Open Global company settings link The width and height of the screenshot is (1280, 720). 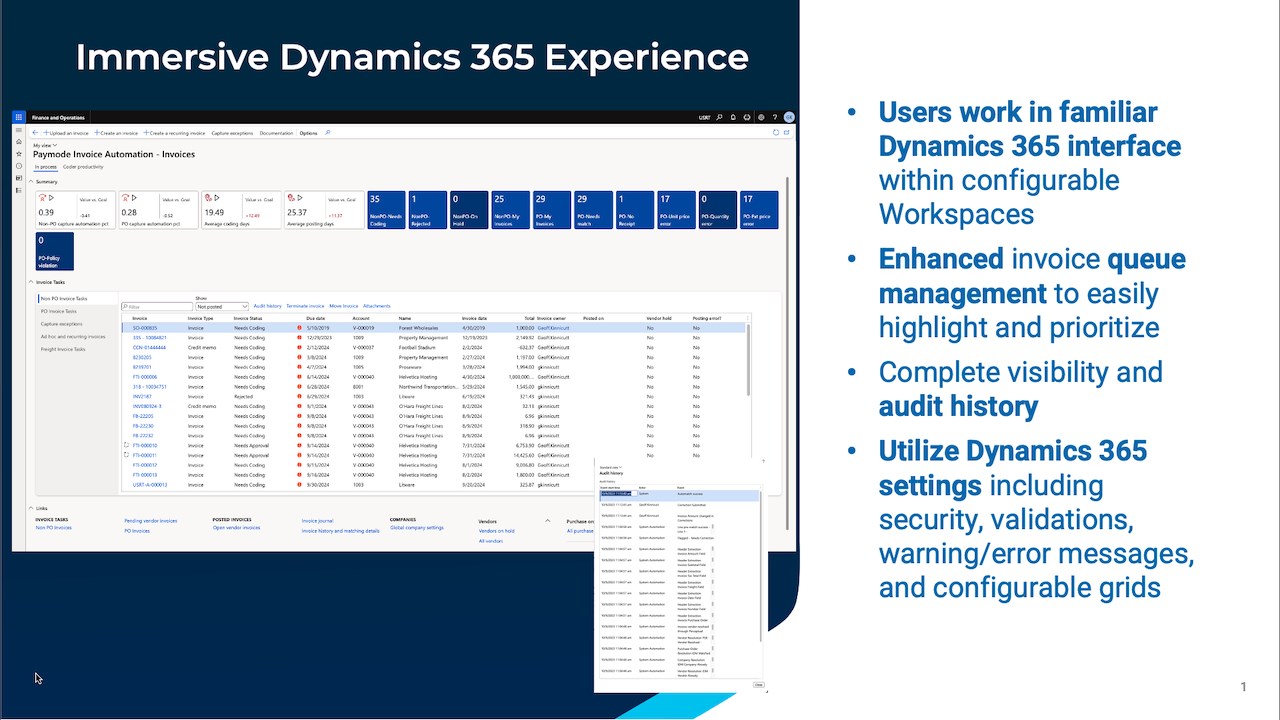click(x=417, y=527)
